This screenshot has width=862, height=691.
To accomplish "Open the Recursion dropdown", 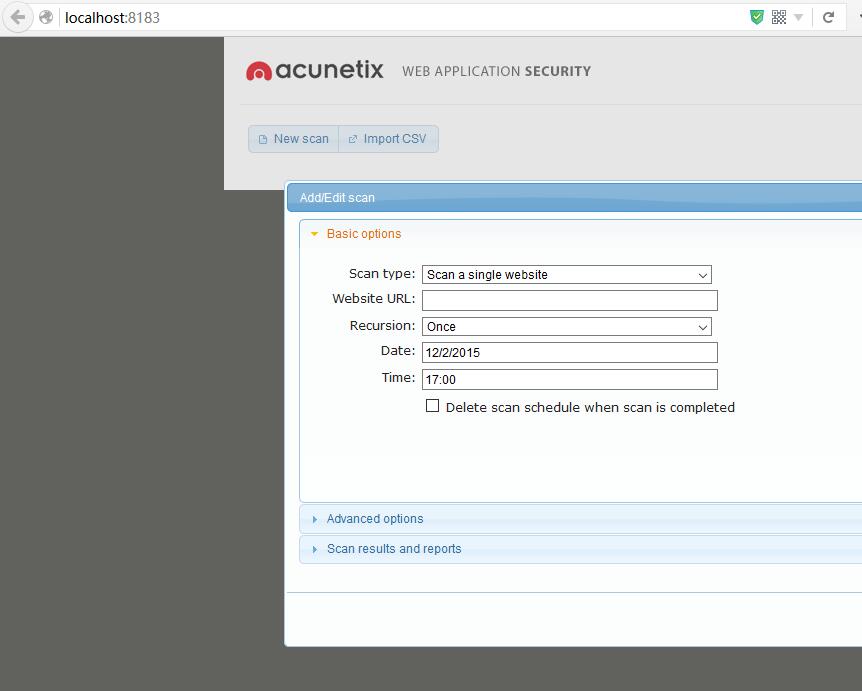I will point(566,326).
